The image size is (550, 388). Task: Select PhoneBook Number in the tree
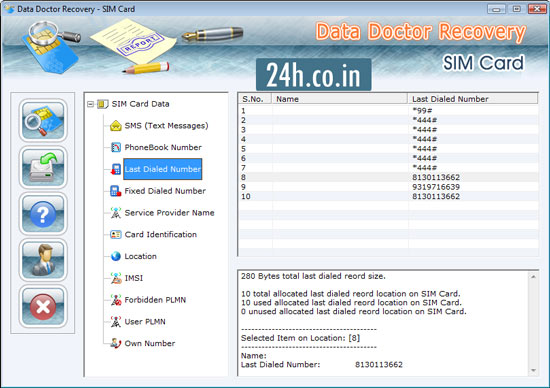tap(163, 147)
